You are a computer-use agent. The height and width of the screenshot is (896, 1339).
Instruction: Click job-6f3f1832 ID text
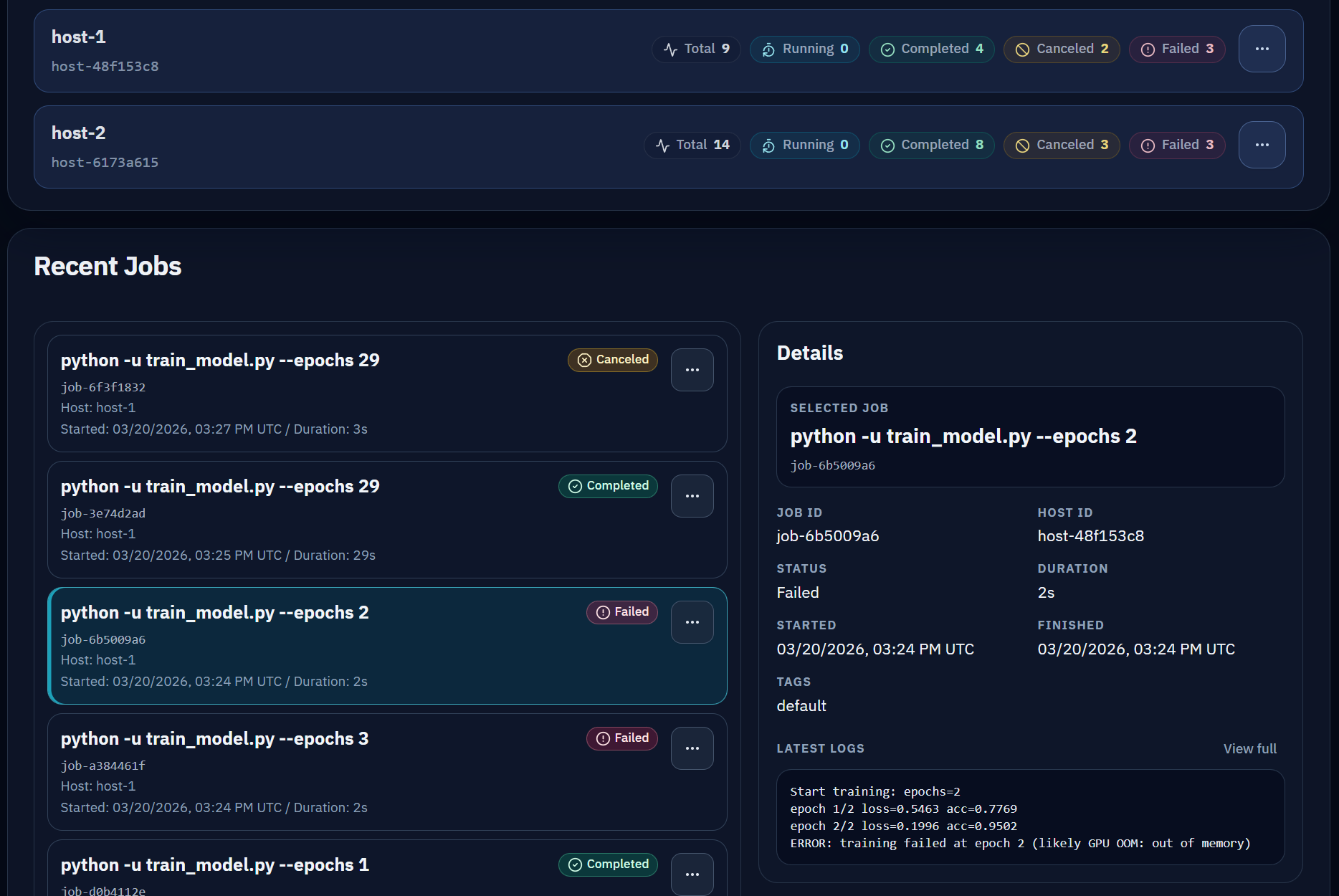pyautogui.click(x=103, y=387)
